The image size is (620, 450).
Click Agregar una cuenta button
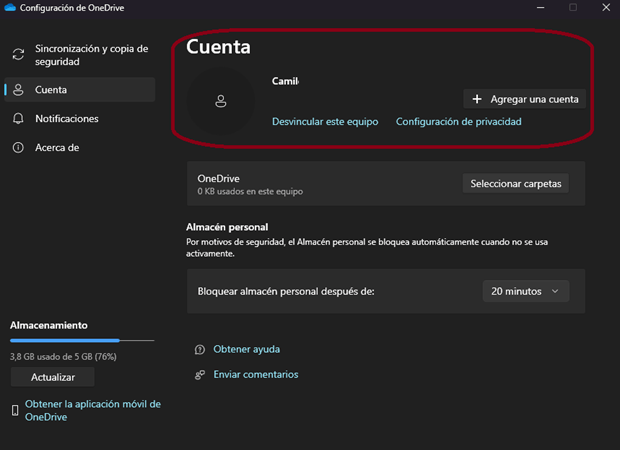point(524,99)
